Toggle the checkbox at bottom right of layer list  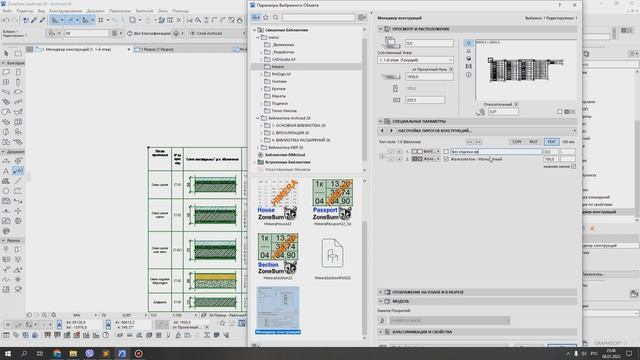pos(573,166)
